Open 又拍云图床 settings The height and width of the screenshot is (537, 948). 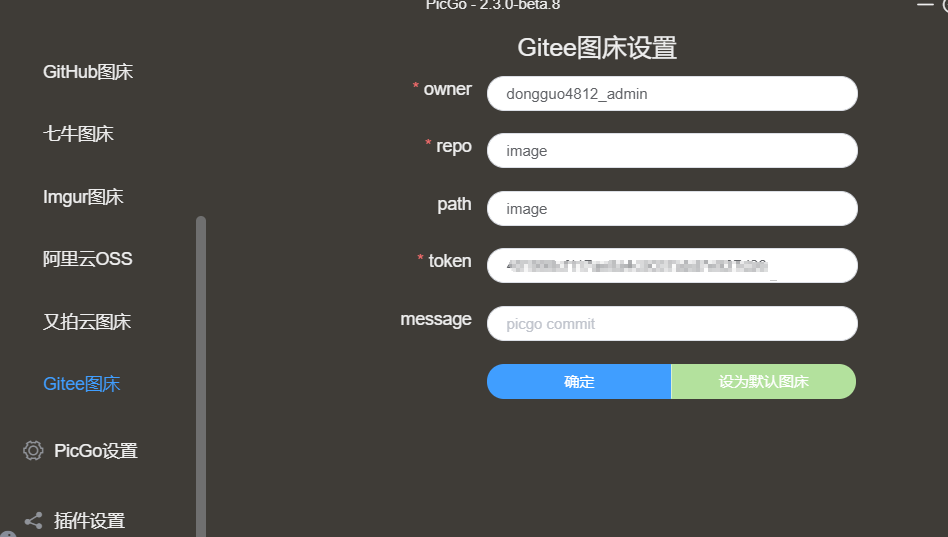86,322
